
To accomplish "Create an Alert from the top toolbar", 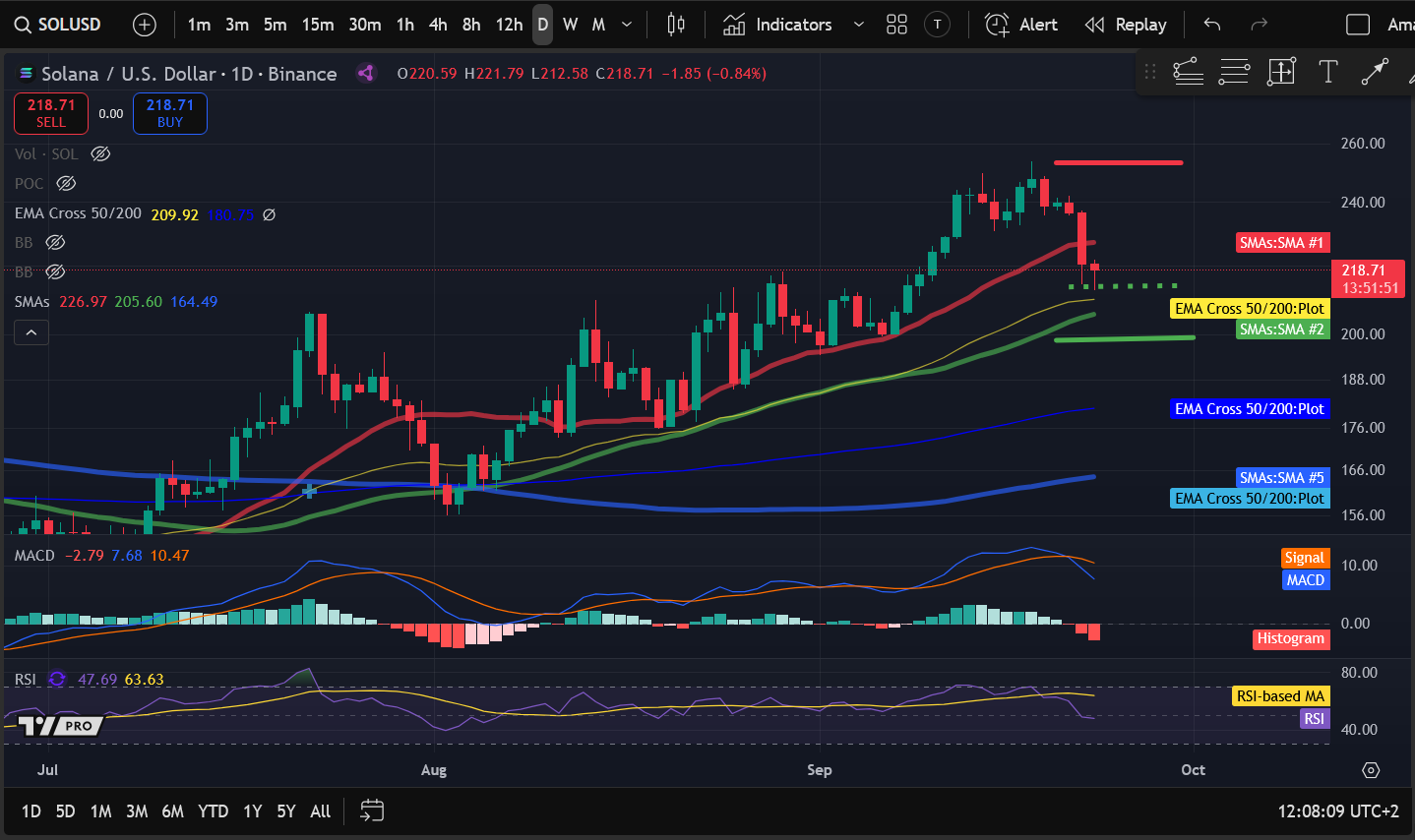I will point(1021,25).
